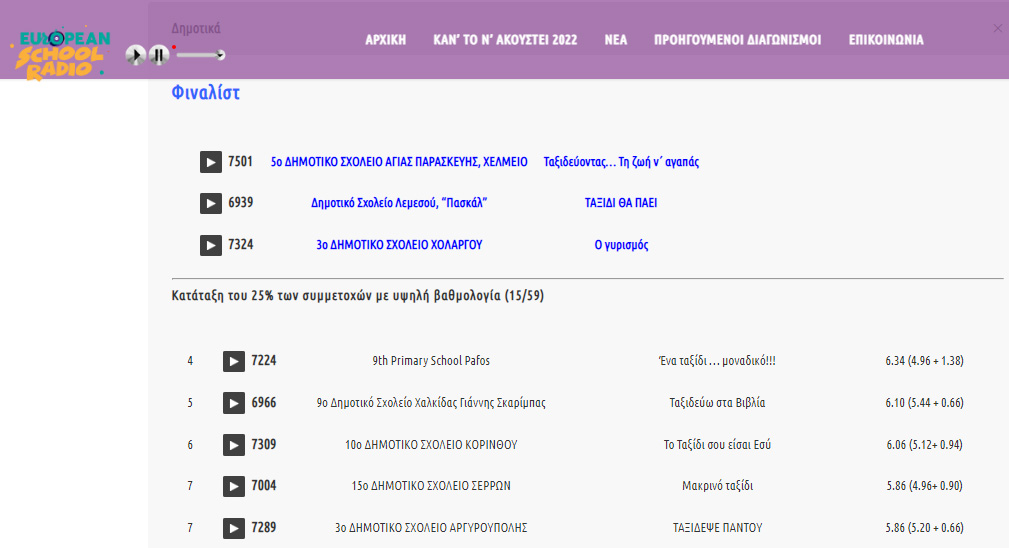
Task: Open the ΝΕΑ menu page
Action: click(x=616, y=41)
